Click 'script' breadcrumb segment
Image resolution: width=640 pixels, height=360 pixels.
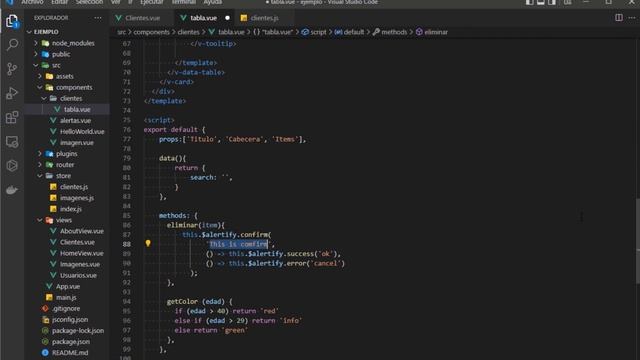(x=318, y=32)
